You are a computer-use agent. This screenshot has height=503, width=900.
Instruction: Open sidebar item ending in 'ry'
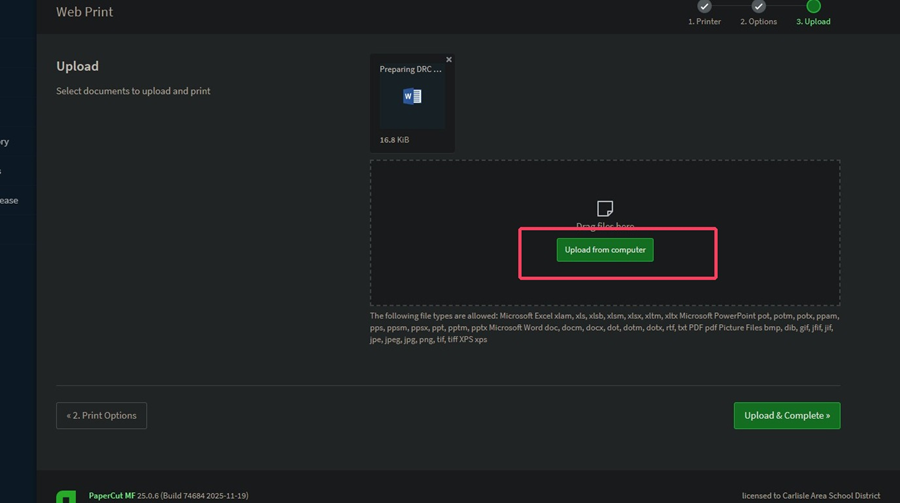click(x=5, y=142)
